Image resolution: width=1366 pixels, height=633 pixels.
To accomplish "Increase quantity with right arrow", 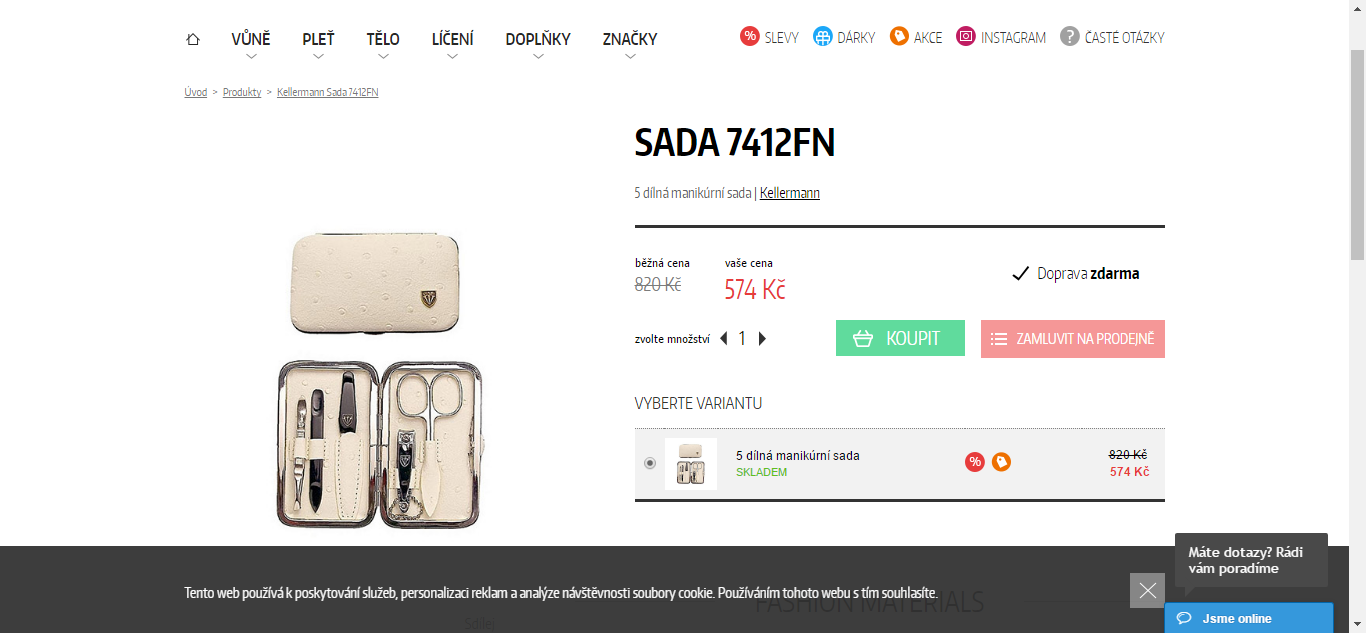I will coord(762,339).
